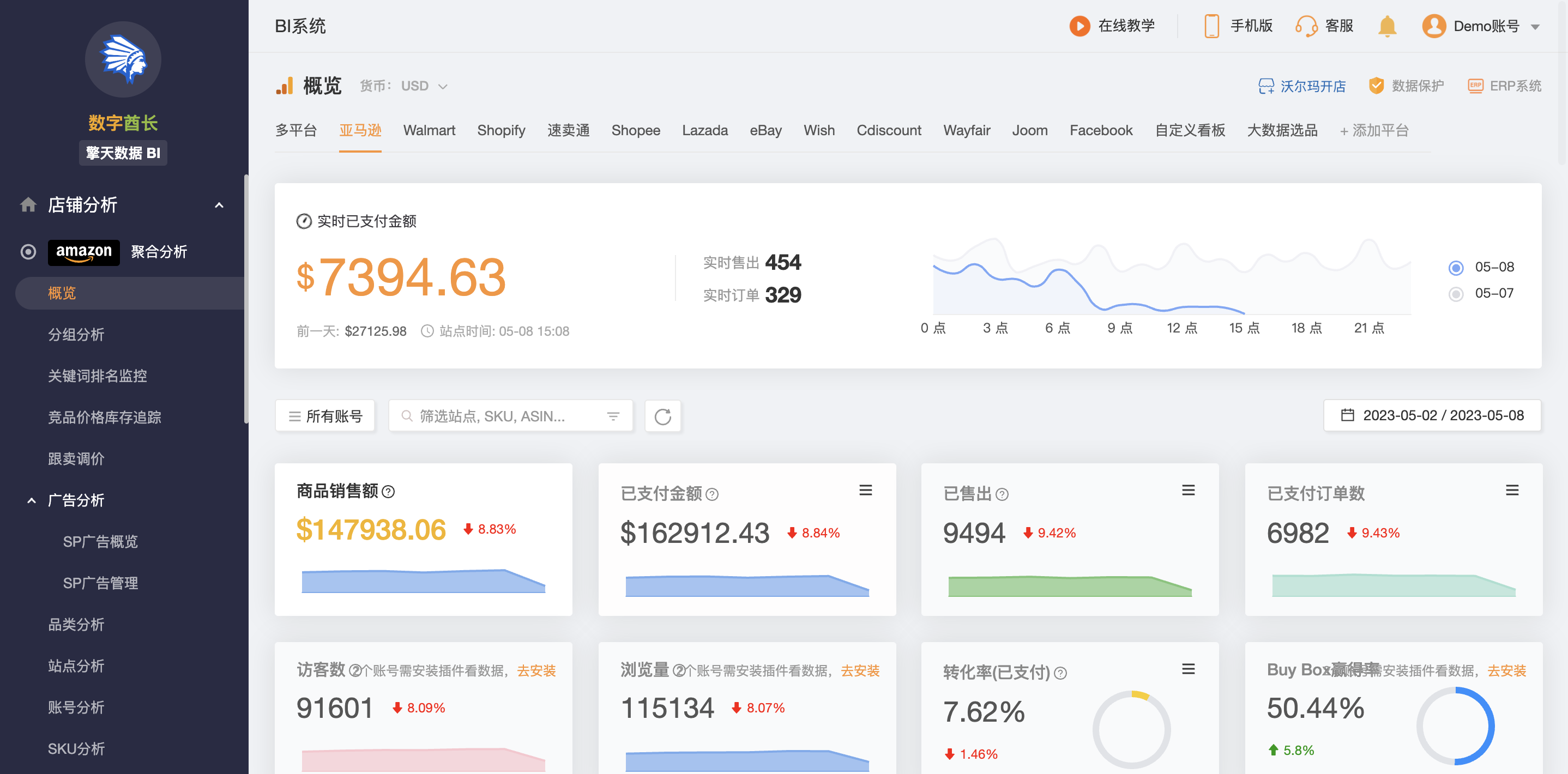Collapse the 店铺分析 sidebar section

(219, 205)
